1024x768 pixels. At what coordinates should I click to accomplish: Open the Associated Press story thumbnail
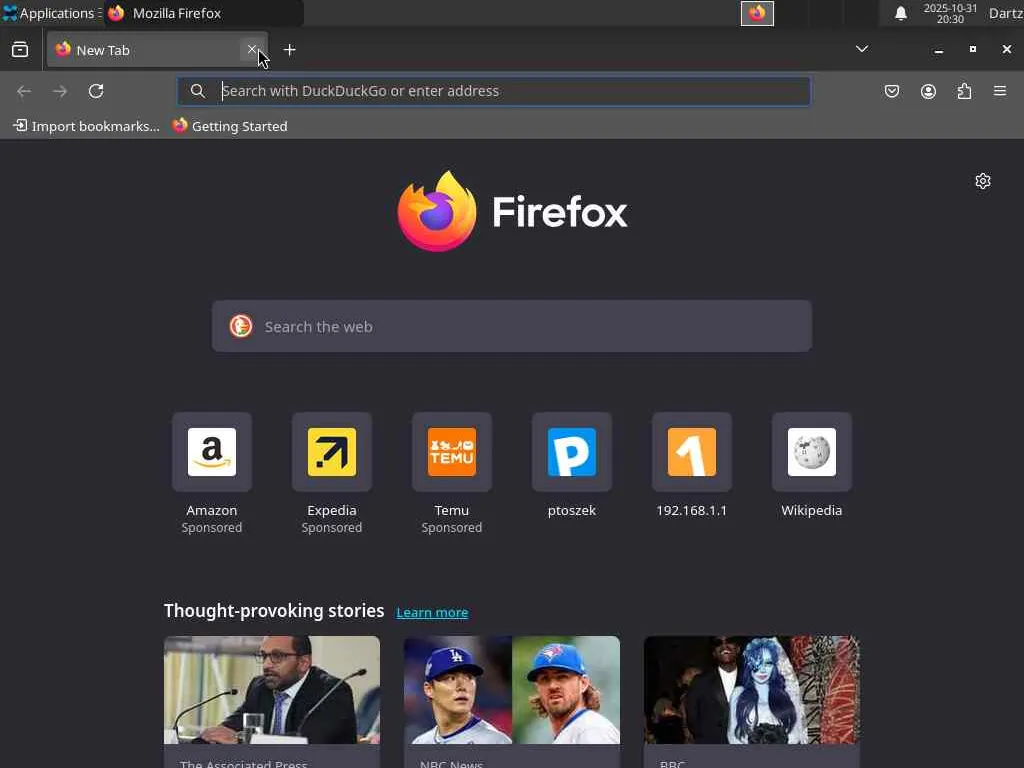tap(272, 690)
